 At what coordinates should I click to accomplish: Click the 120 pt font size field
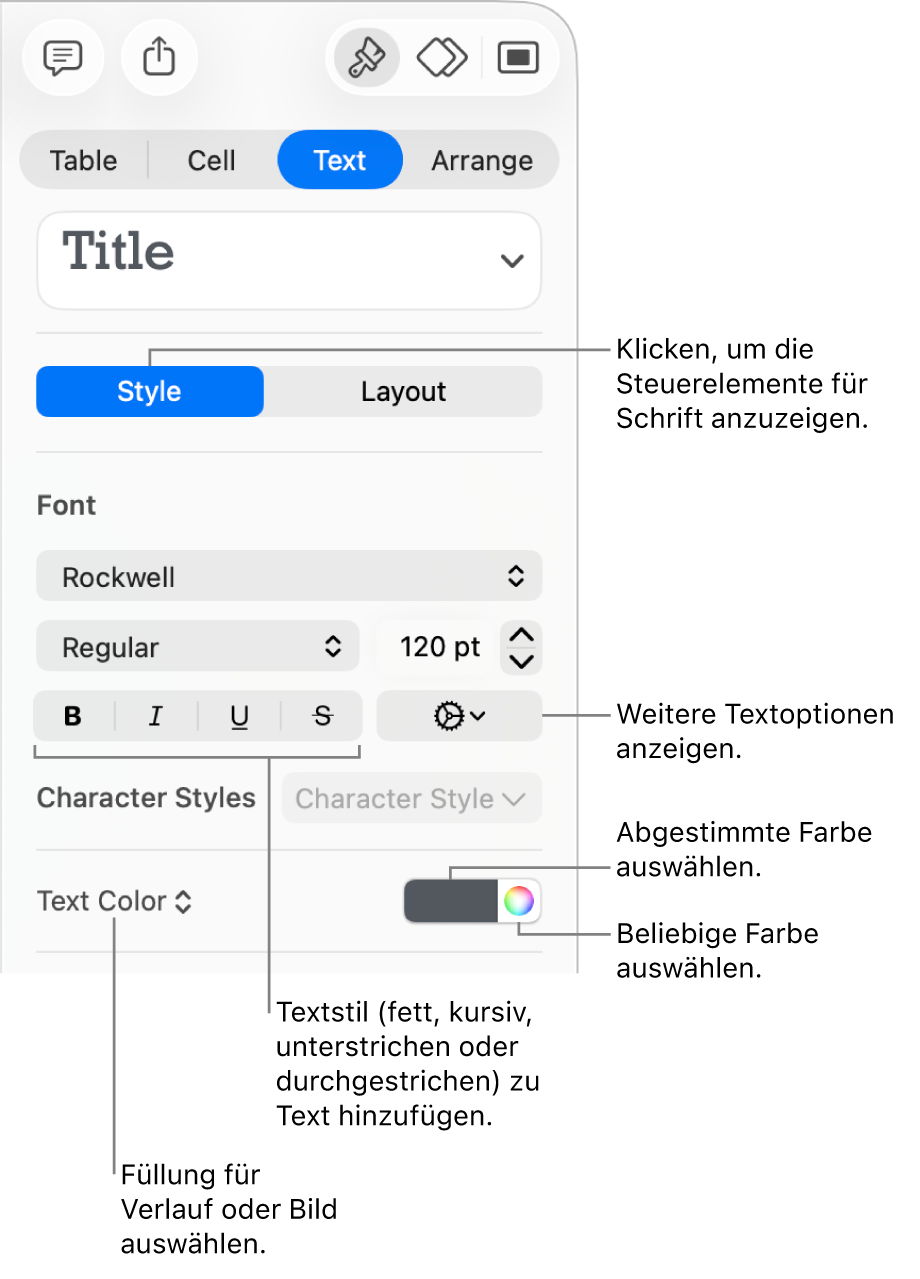439,647
